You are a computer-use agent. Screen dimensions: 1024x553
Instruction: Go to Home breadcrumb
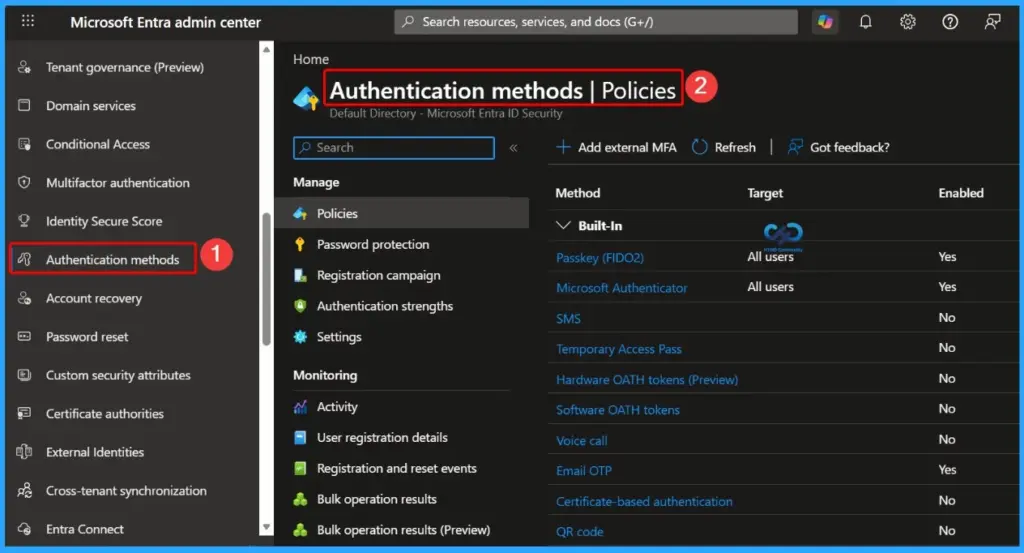click(x=311, y=59)
